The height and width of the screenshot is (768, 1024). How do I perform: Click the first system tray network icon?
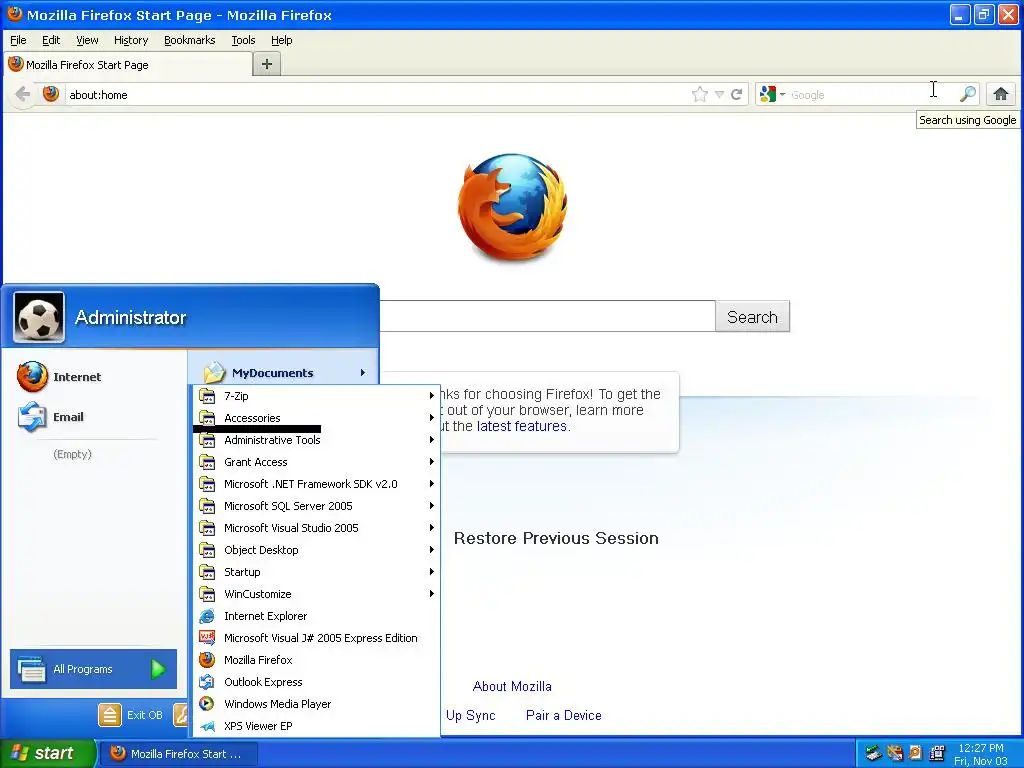[x=873, y=753]
